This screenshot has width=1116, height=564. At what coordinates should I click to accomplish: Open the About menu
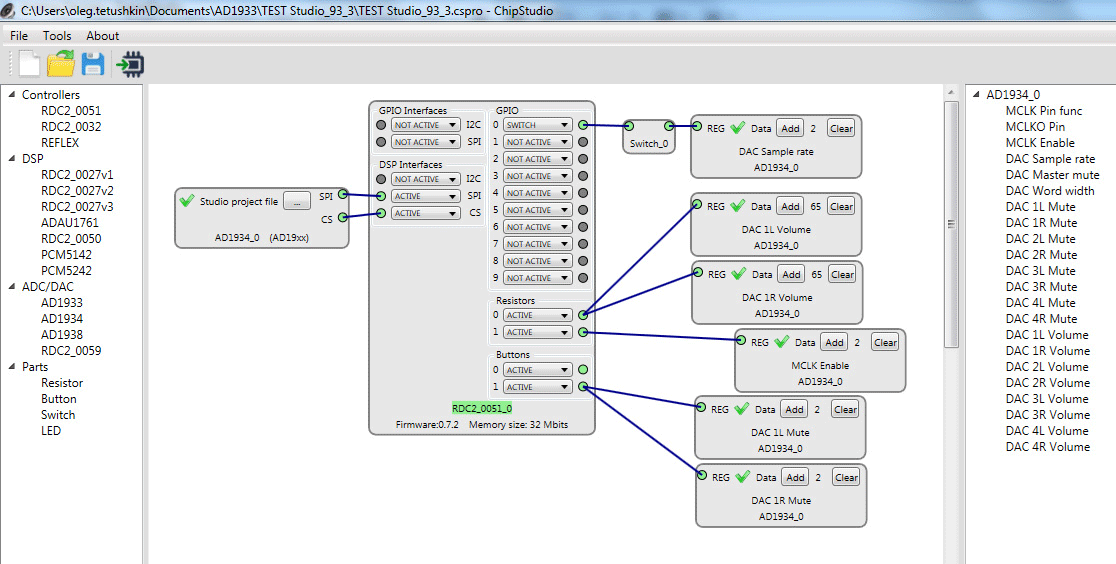(102, 36)
